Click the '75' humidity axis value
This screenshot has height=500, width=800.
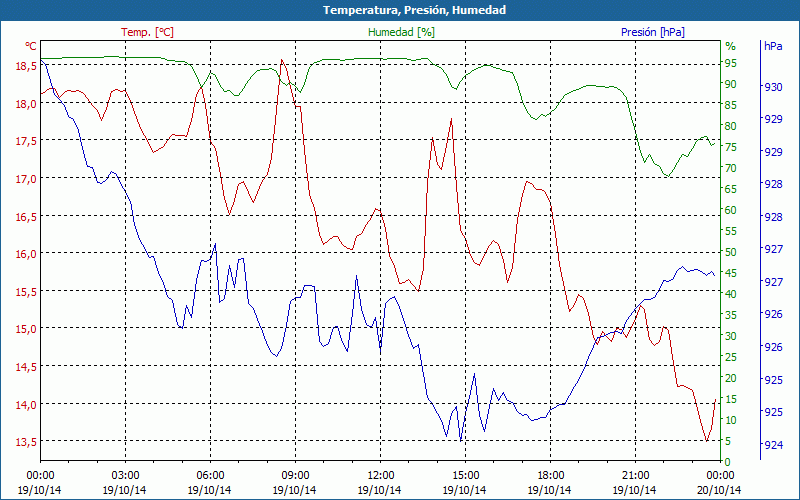point(731,147)
